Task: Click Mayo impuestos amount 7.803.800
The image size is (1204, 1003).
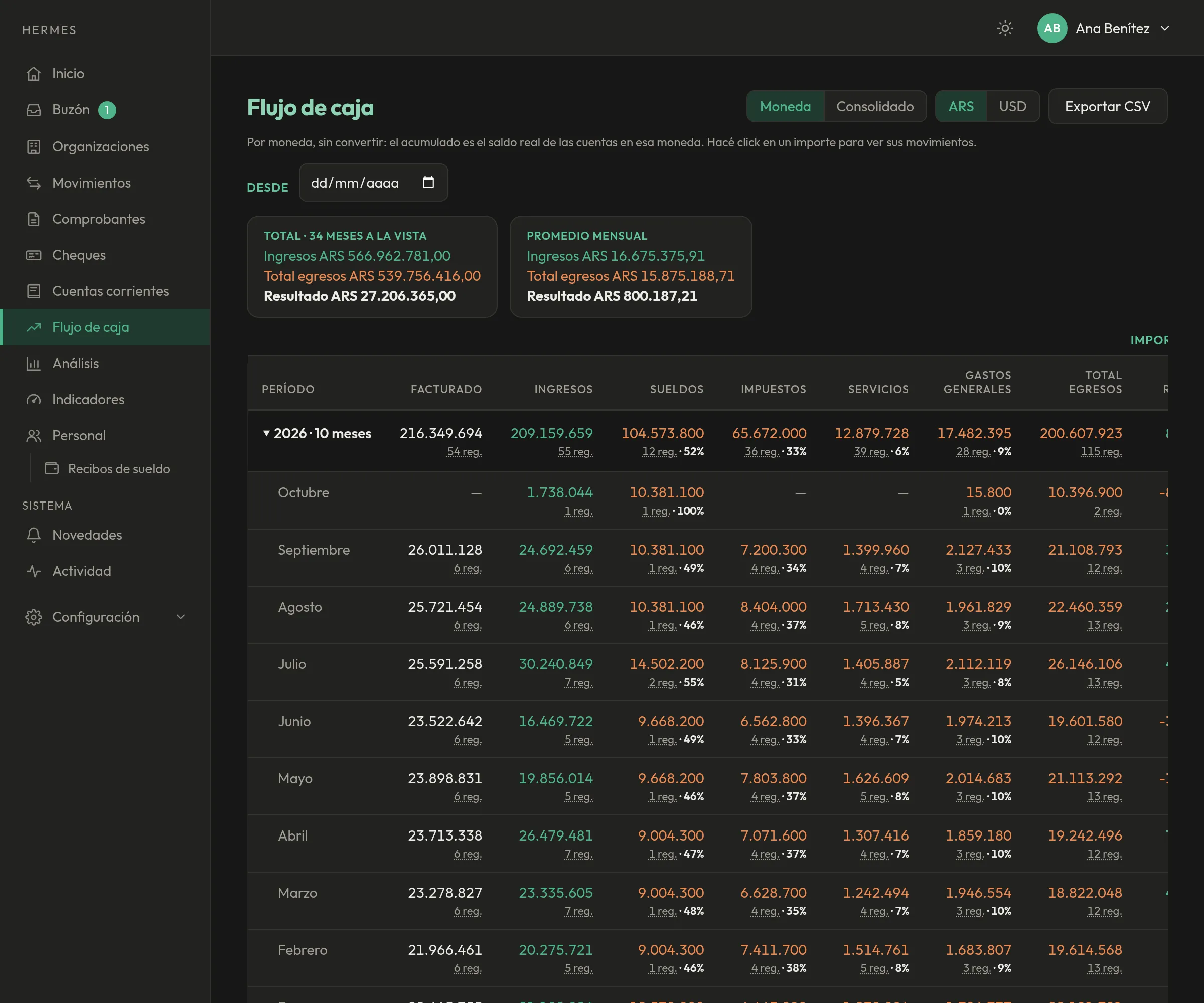Action: (x=773, y=778)
